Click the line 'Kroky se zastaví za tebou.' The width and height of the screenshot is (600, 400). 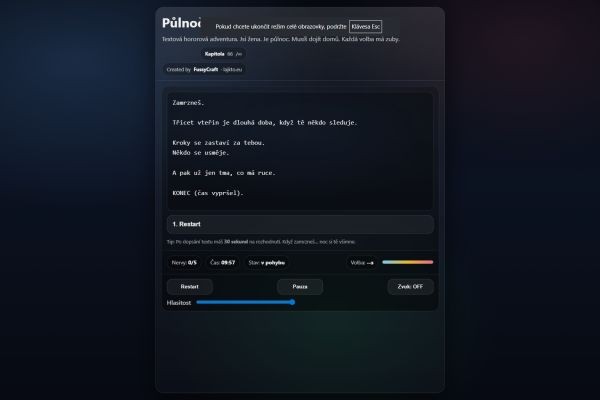218,143
